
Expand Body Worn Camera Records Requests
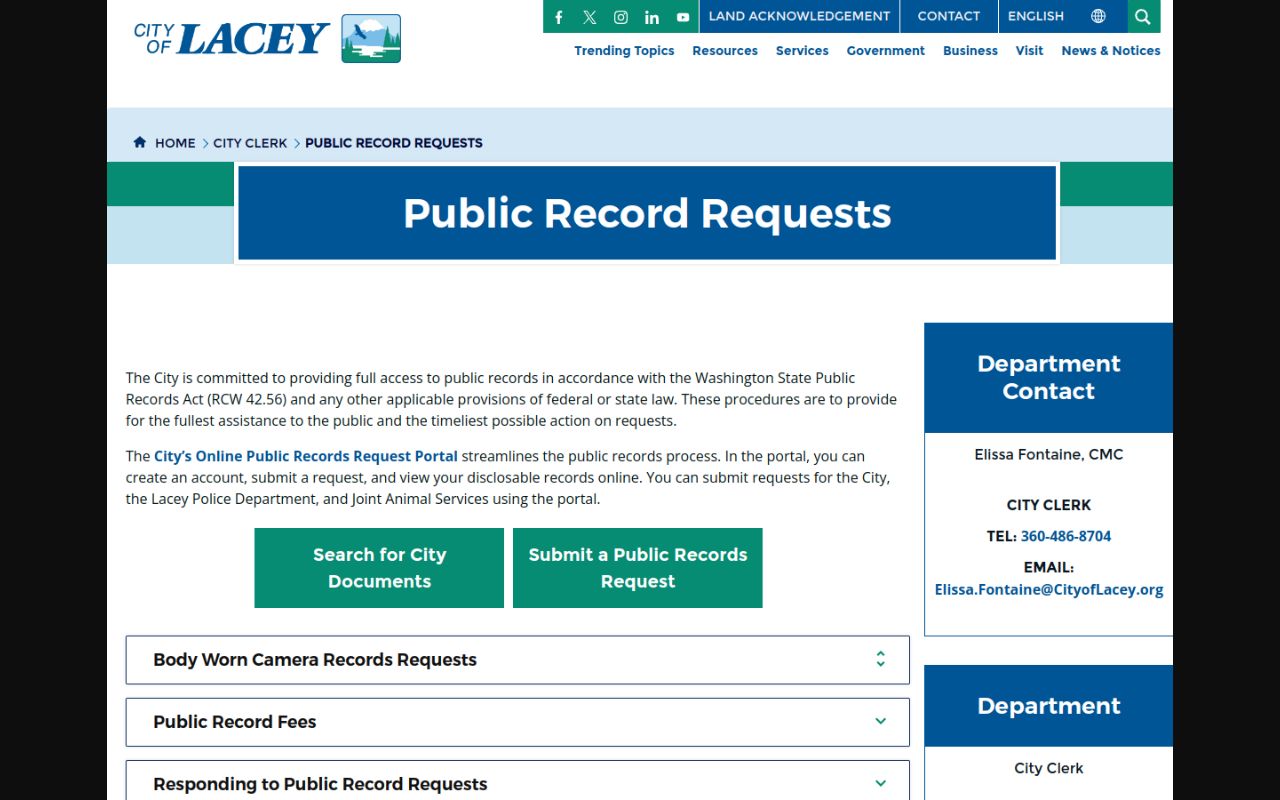pyautogui.click(x=517, y=660)
